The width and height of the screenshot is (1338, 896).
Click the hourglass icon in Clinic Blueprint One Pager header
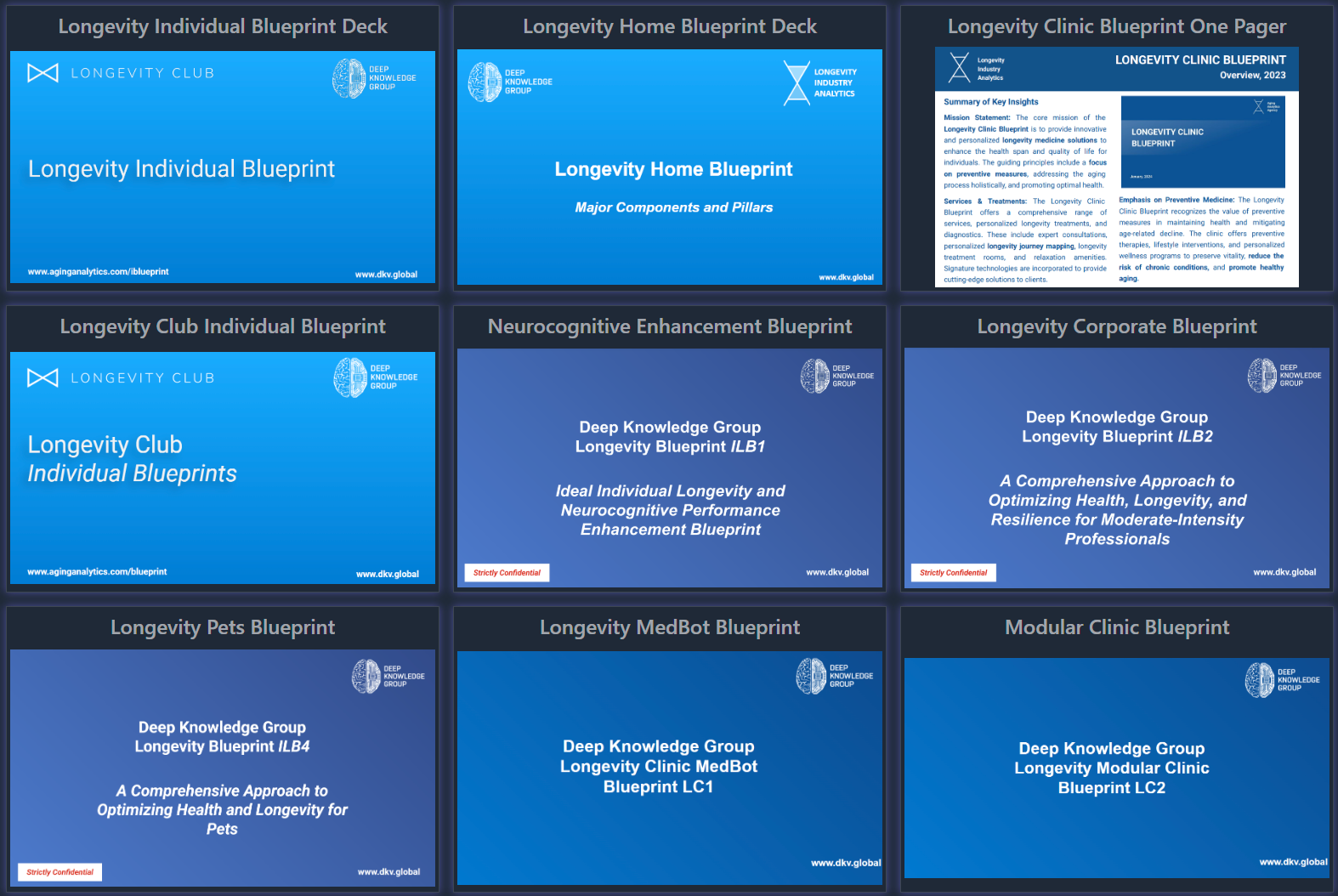pos(960,67)
